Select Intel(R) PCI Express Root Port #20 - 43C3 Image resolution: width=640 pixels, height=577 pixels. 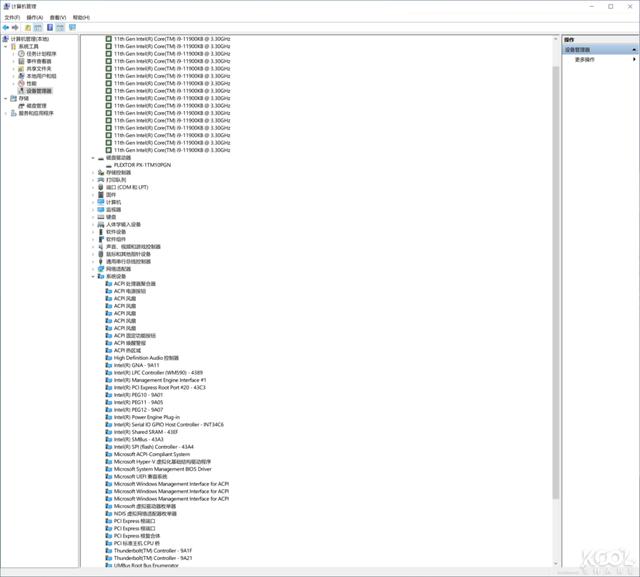tap(160, 387)
